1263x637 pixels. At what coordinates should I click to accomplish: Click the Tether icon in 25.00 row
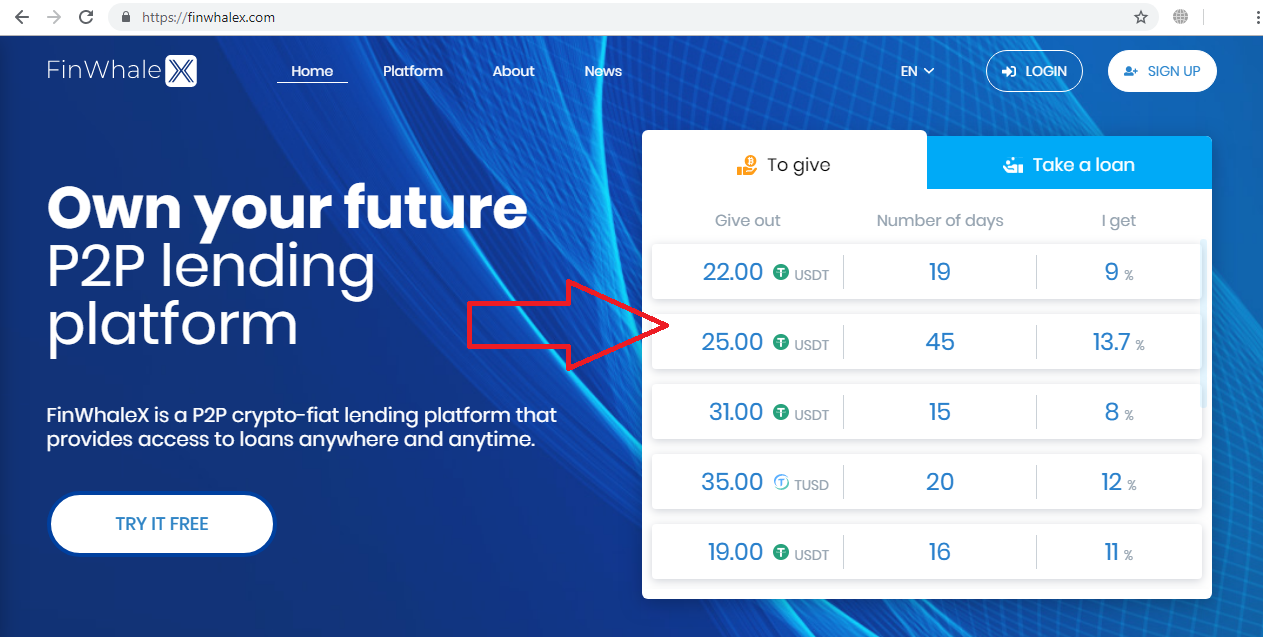pos(781,342)
